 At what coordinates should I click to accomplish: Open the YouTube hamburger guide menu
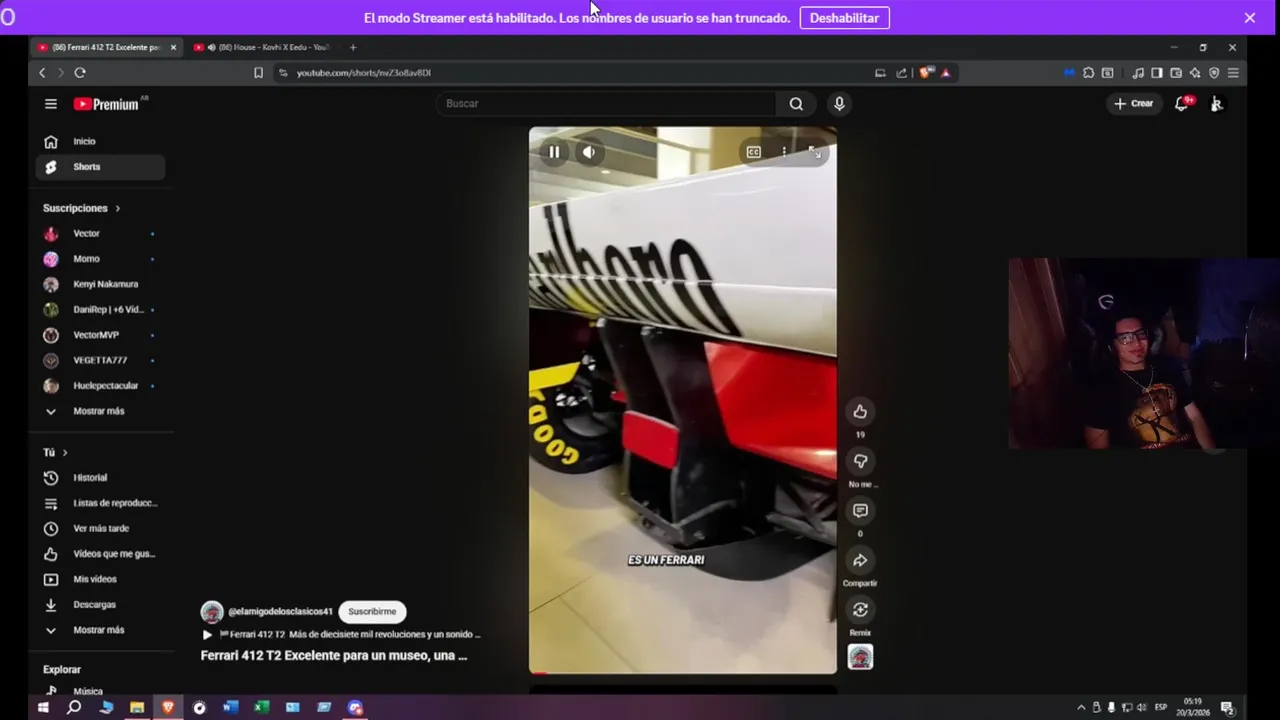coord(51,104)
